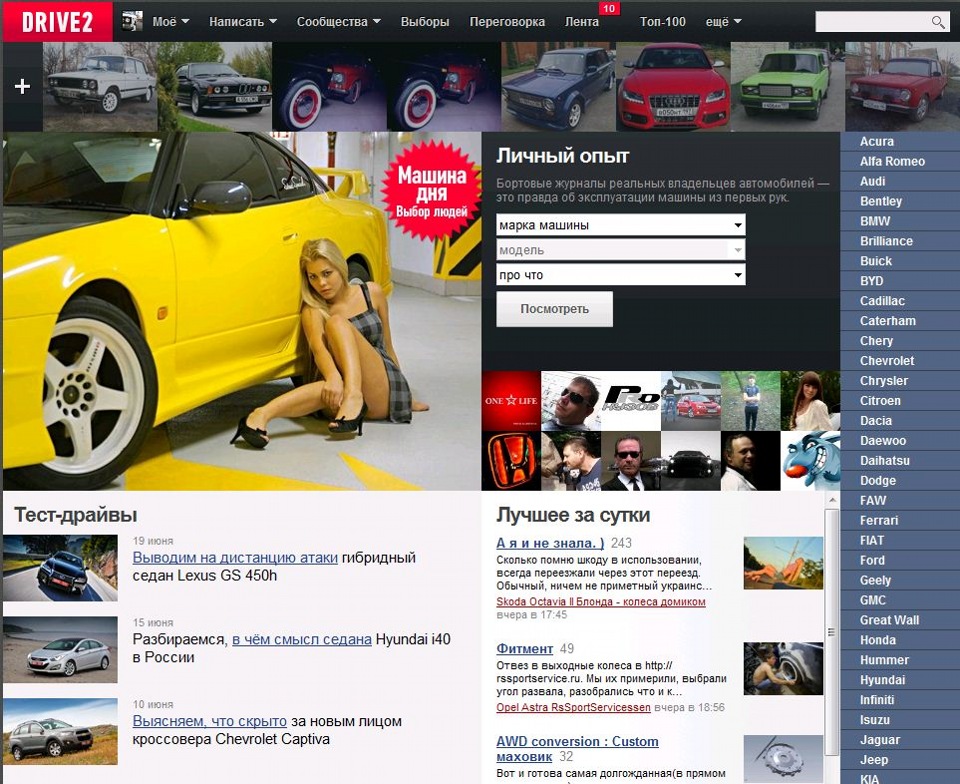Open the в чём смысл седана link
The image size is (960, 784).
click(x=302, y=639)
